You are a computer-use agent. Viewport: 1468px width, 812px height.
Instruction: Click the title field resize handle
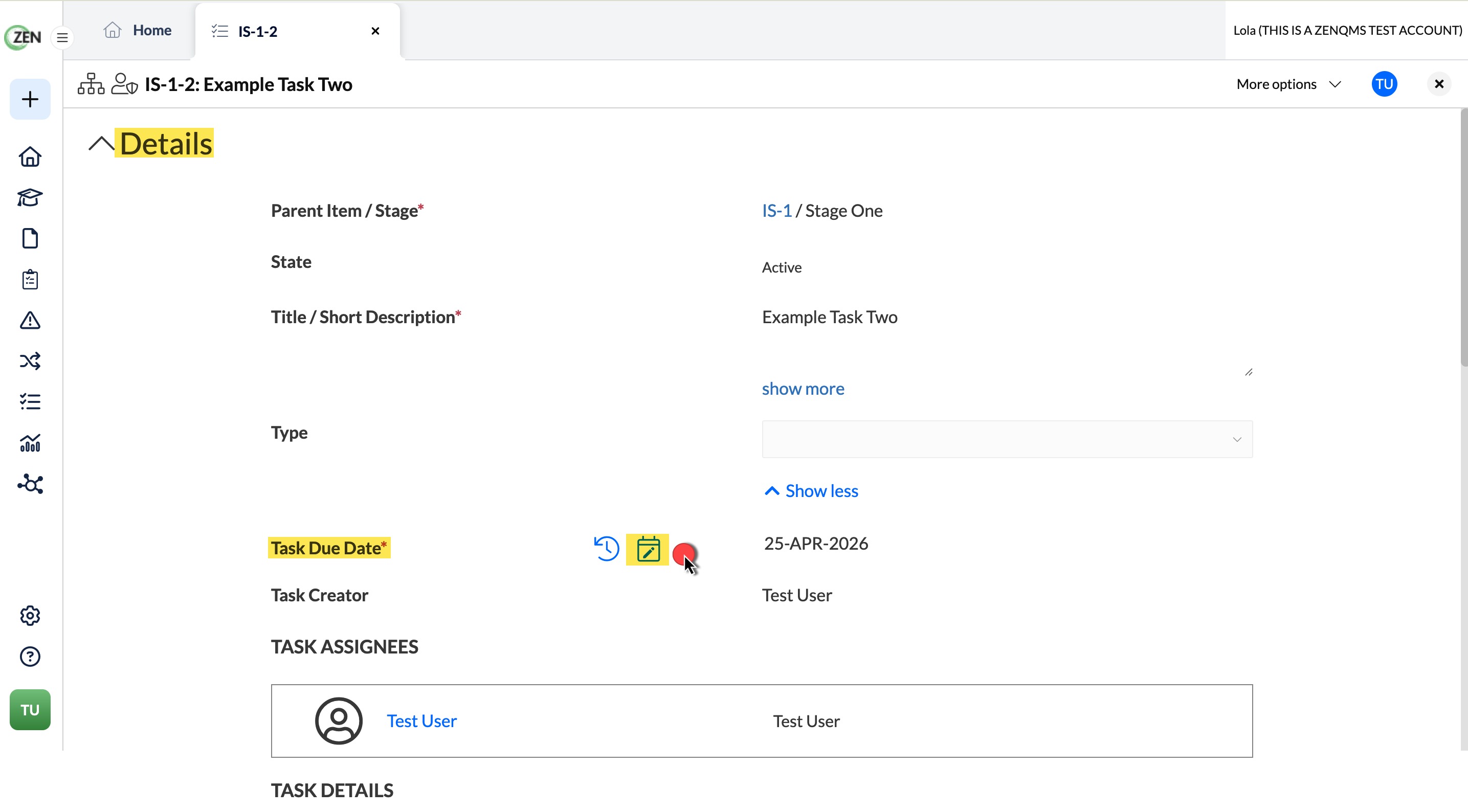1248,372
